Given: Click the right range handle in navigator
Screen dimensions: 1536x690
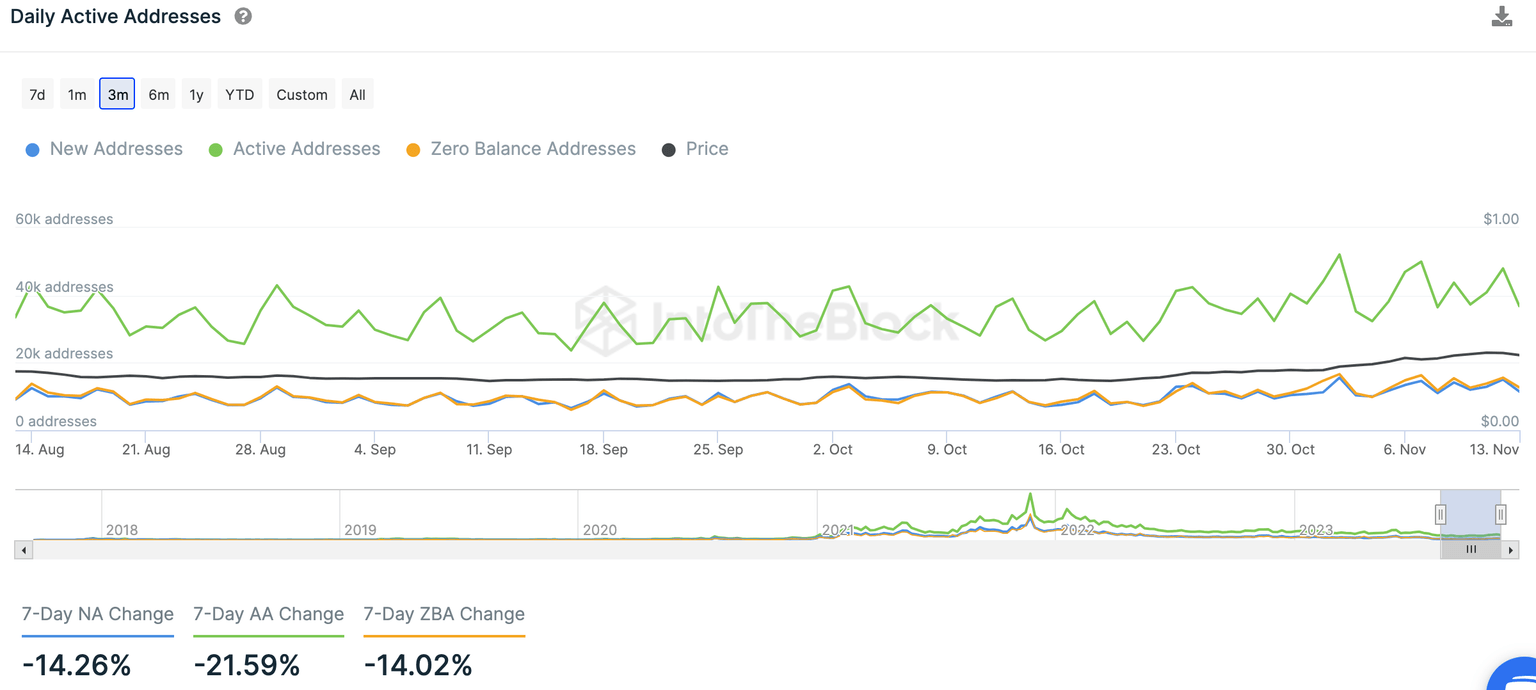Looking at the screenshot, I should (1500, 514).
